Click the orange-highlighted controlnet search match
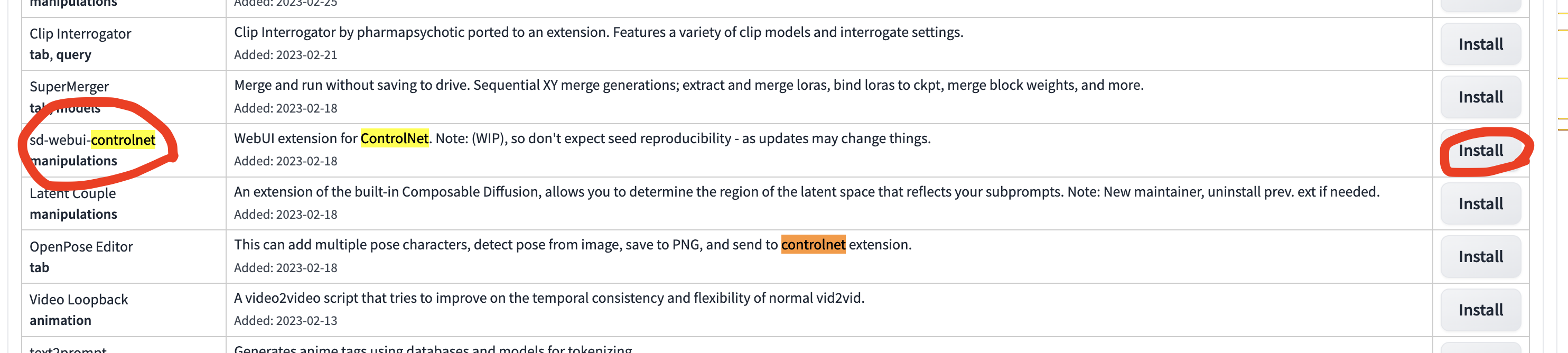The image size is (1568, 353). coord(813,245)
